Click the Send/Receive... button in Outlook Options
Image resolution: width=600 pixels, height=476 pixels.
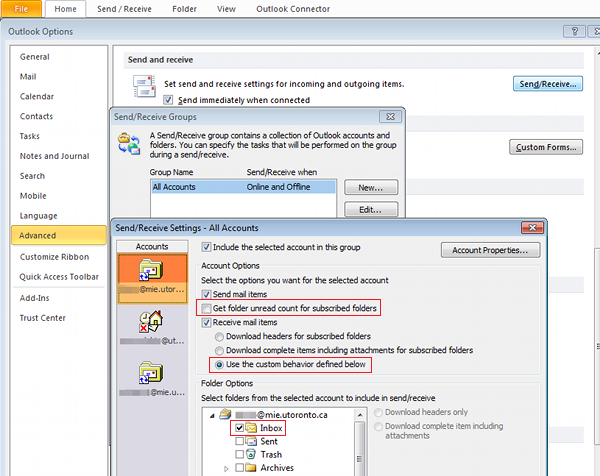(548, 84)
